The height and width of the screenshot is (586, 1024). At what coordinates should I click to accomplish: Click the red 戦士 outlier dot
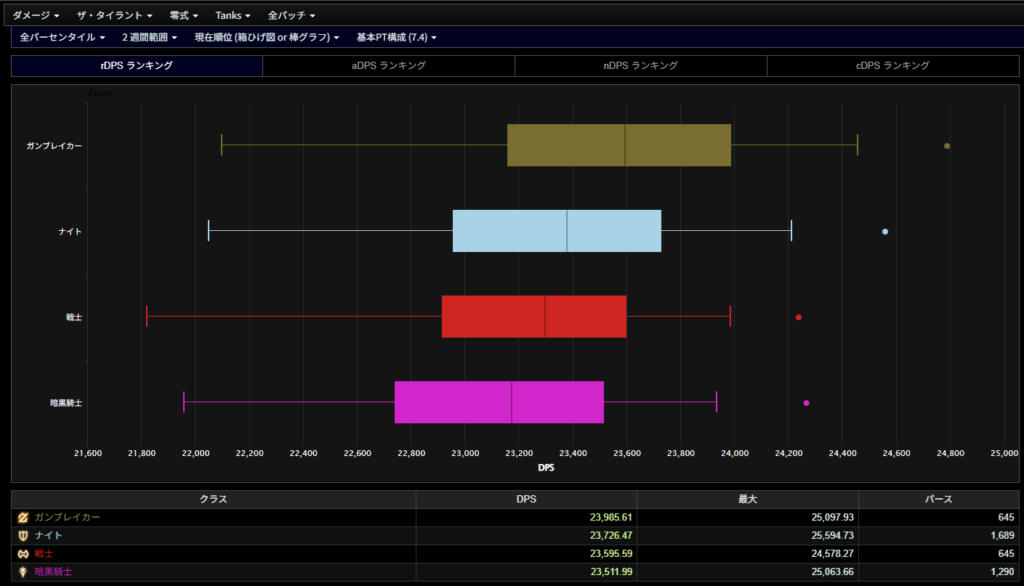(798, 317)
